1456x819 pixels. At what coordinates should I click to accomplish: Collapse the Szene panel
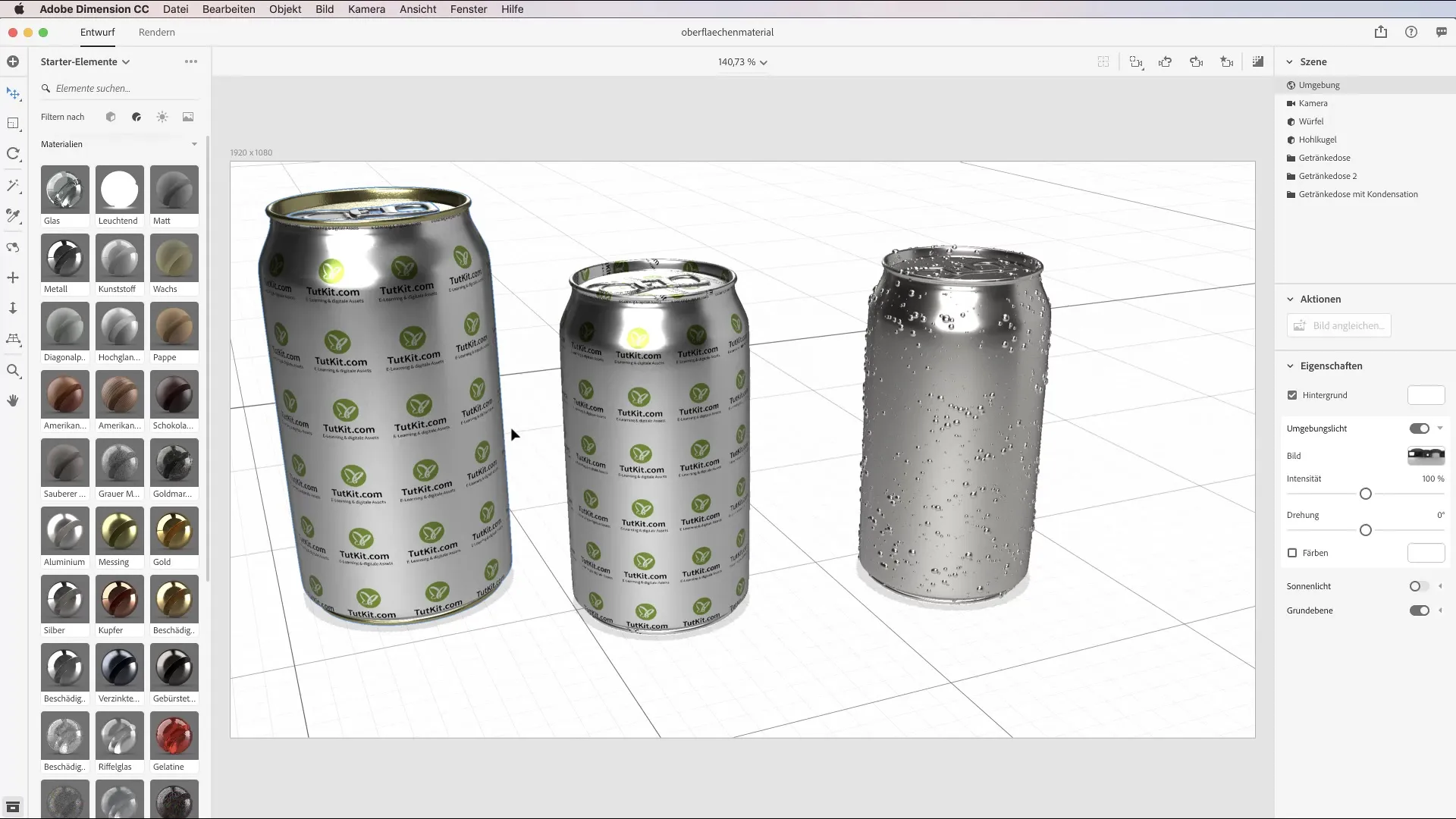pos(1289,62)
